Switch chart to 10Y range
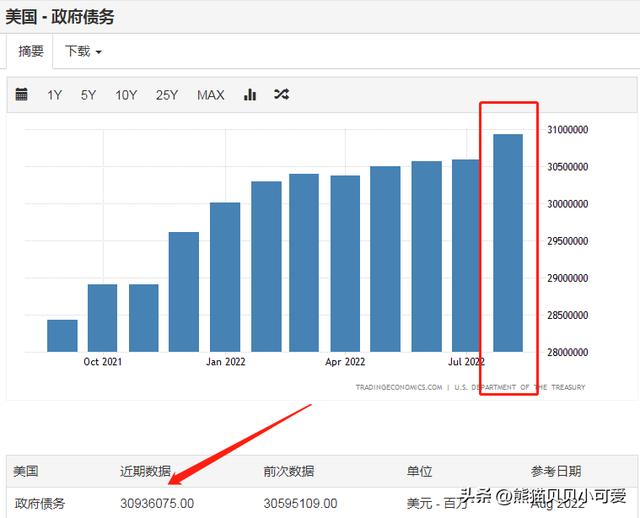Screen dimensions: 640x518 pos(126,95)
